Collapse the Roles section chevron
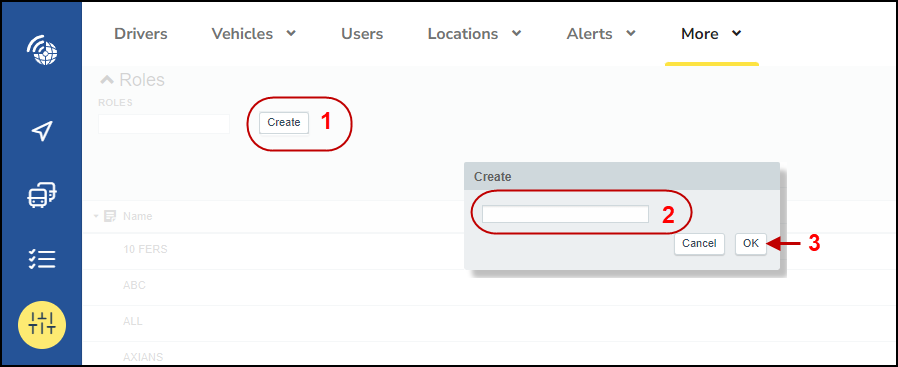898x367 pixels. pos(107,80)
